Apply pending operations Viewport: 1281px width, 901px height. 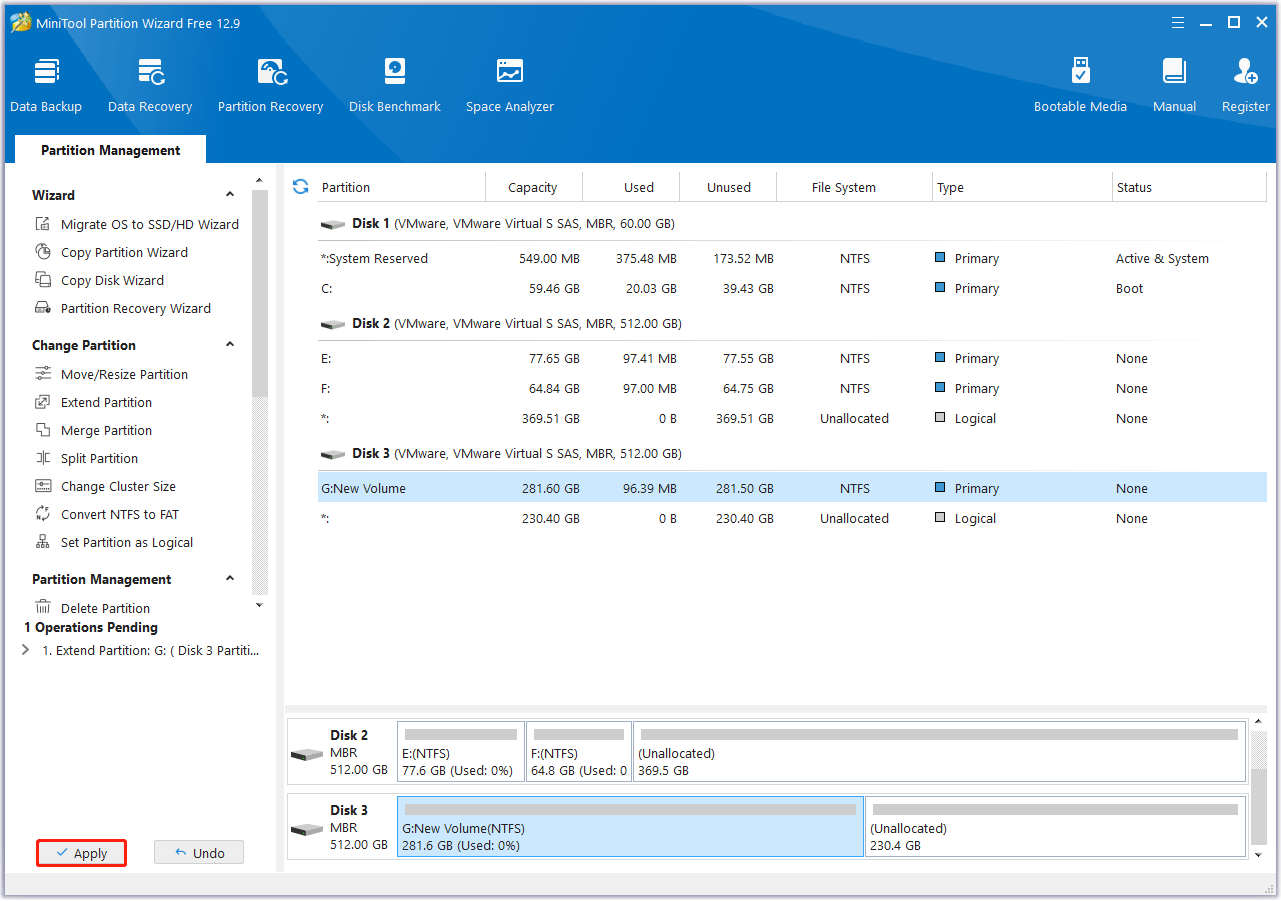pos(82,853)
